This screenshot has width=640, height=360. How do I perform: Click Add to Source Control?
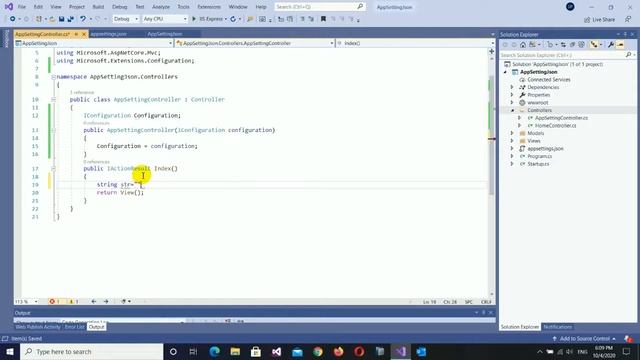(x=584, y=339)
